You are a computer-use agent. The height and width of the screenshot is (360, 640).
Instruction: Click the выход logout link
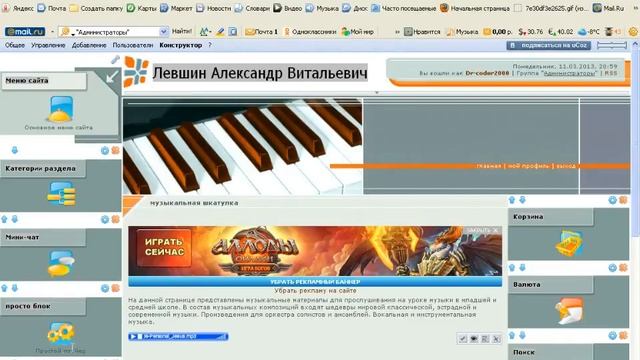[x=566, y=166]
